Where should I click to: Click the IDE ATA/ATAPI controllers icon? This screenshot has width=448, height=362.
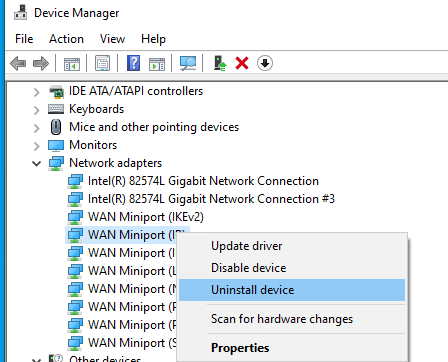tap(56, 91)
